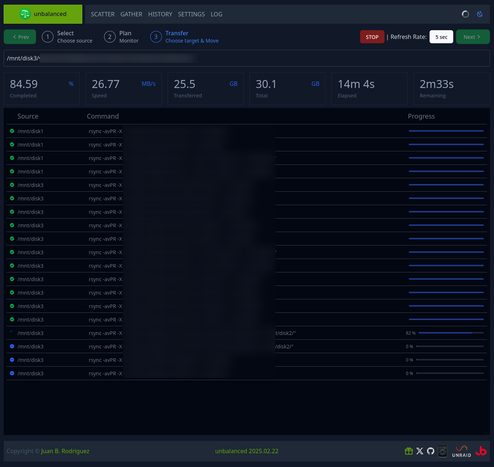Click the unbalanced logo button
This screenshot has height=467, width=494.
pos(43,14)
